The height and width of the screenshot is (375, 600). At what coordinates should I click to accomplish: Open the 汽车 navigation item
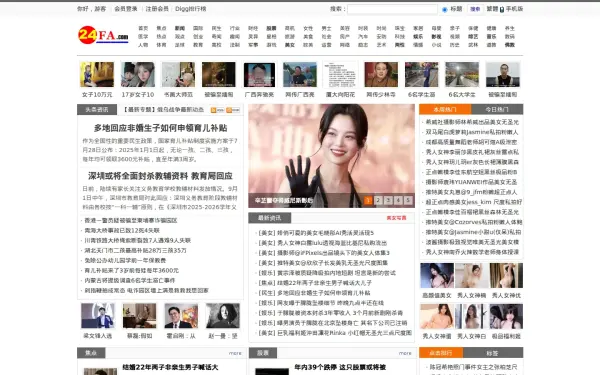coord(363,37)
